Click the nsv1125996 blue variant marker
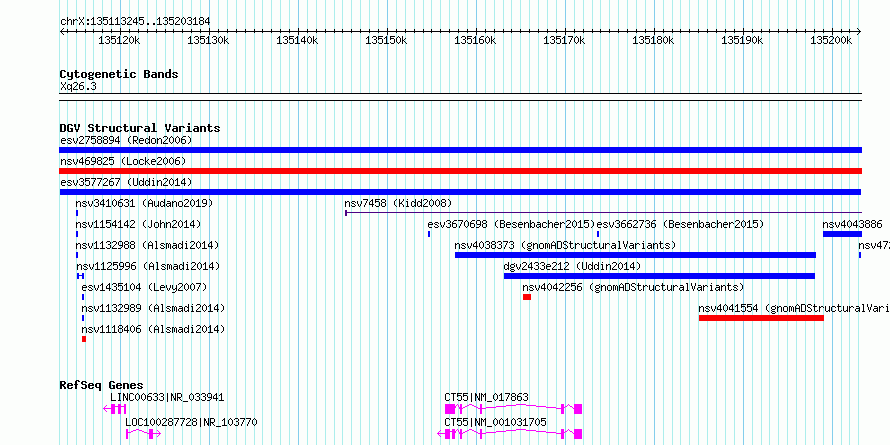The width and height of the screenshot is (890, 445). 80,276
